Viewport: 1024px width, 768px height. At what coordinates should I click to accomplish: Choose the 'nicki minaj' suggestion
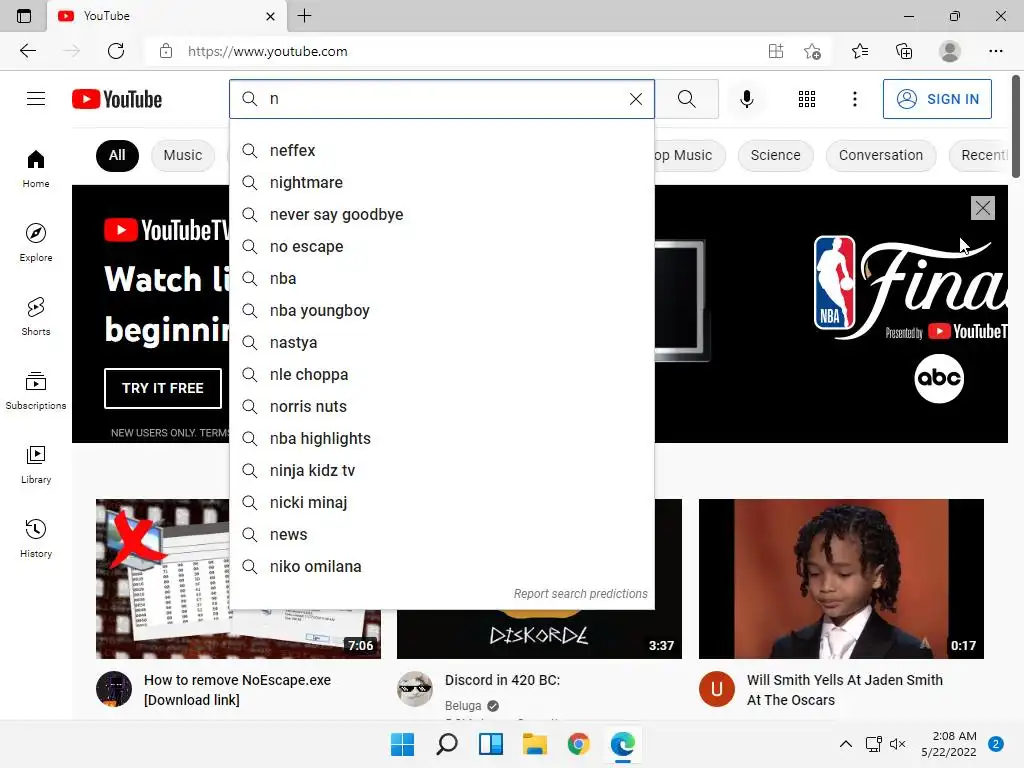[441, 502]
